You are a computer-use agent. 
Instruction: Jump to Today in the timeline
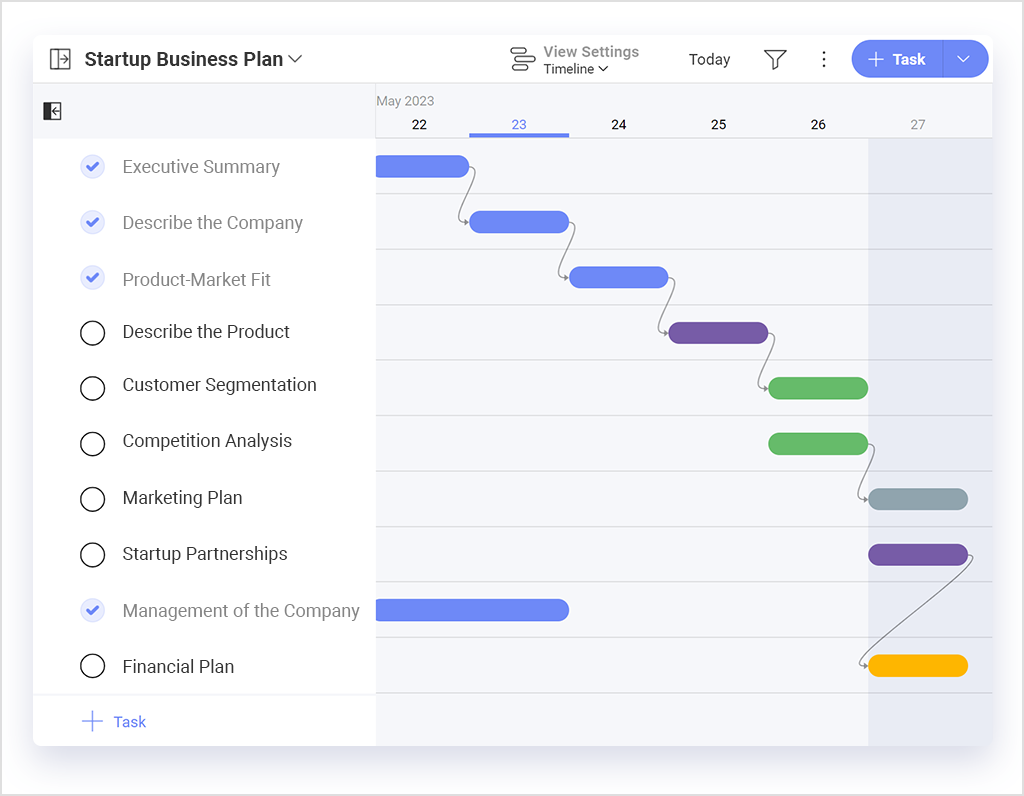709,60
